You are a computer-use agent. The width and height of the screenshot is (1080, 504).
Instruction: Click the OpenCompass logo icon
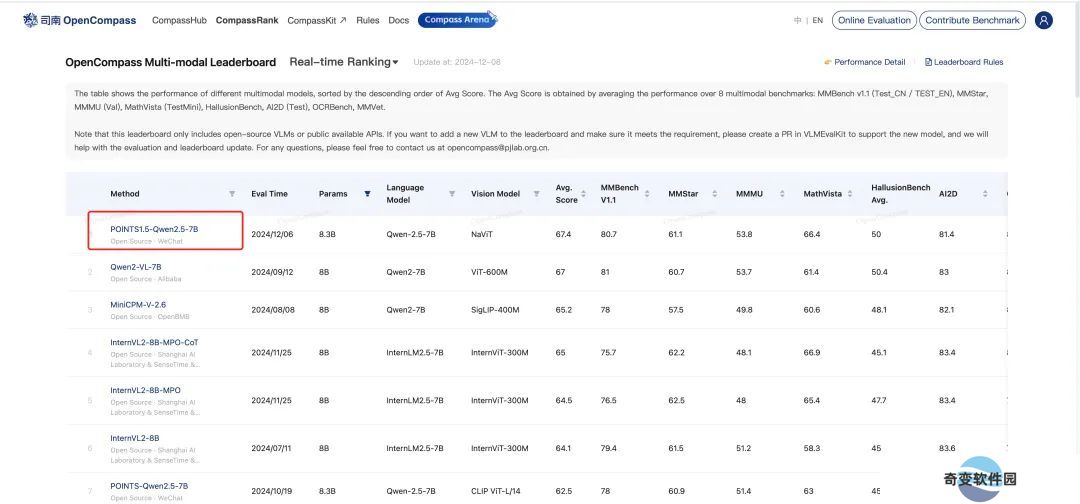(31, 20)
